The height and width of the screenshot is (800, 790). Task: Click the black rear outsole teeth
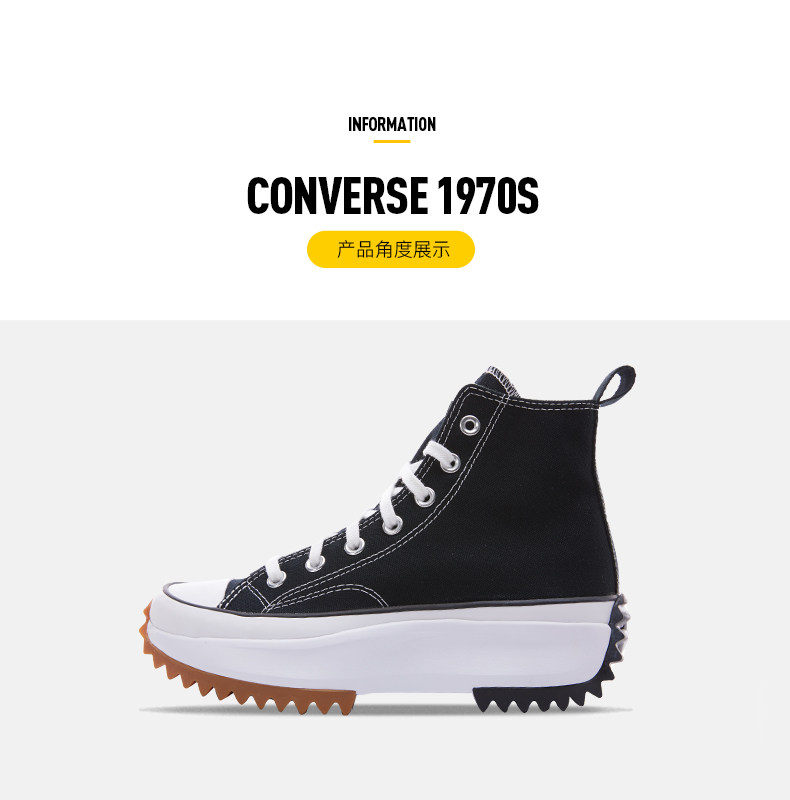tap(542, 697)
